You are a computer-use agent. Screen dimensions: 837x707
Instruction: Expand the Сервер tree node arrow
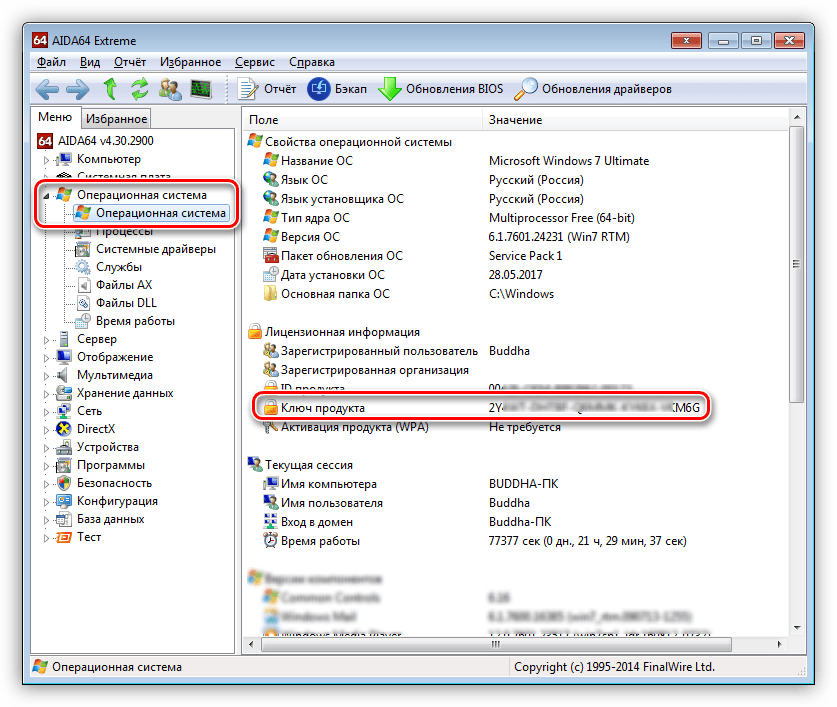click(x=46, y=340)
